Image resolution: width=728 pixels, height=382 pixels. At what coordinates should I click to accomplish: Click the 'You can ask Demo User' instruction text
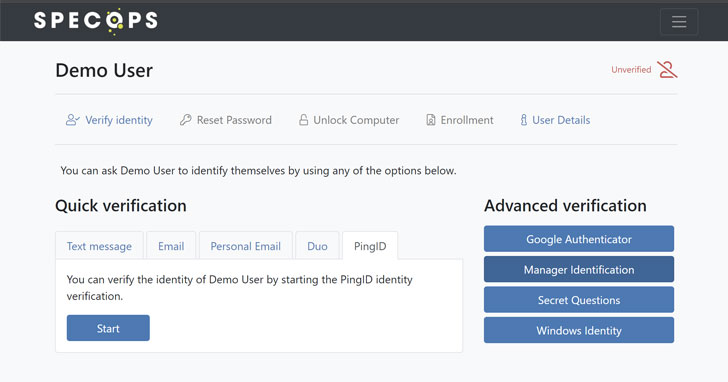[259, 171]
